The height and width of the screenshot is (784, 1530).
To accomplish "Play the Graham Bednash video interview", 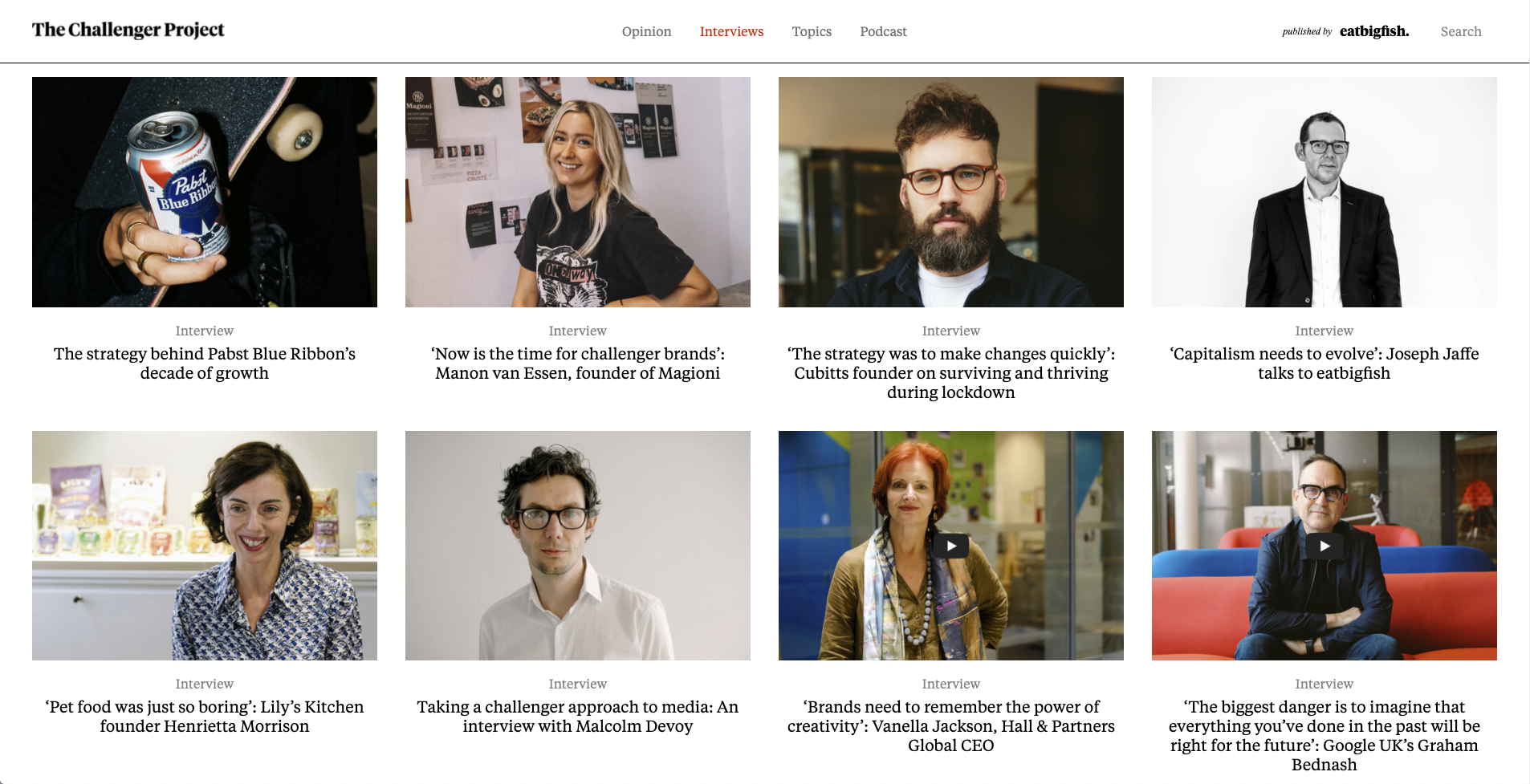I will 1324,546.
